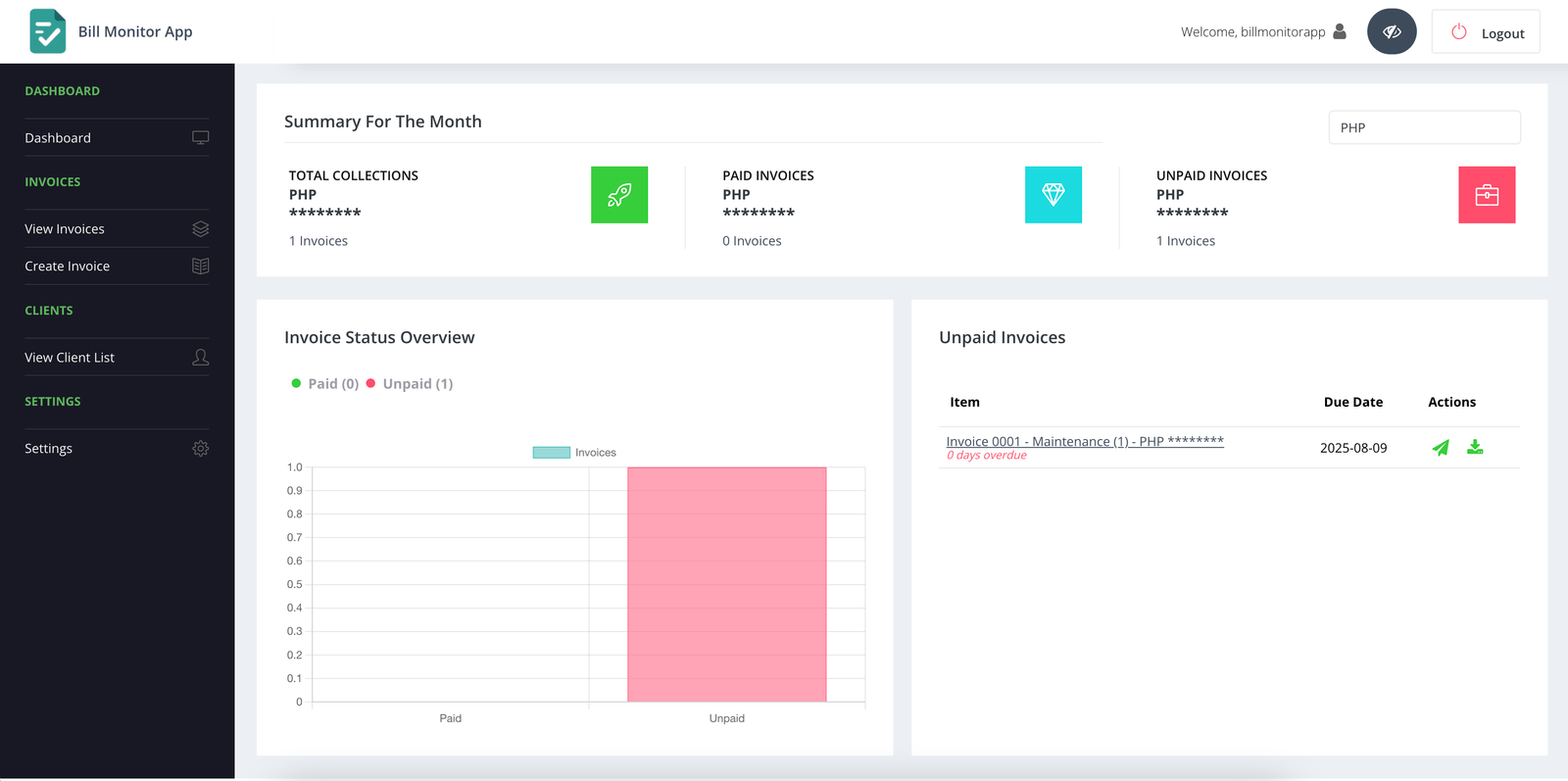The image size is (1568, 781).
Task: Download invoice 0001 using download icon
Action: (1474, 448)
